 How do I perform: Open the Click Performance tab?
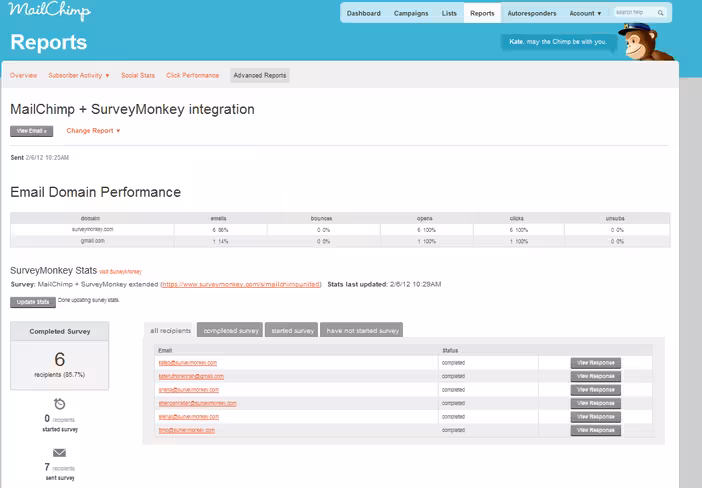click(193, 75)
